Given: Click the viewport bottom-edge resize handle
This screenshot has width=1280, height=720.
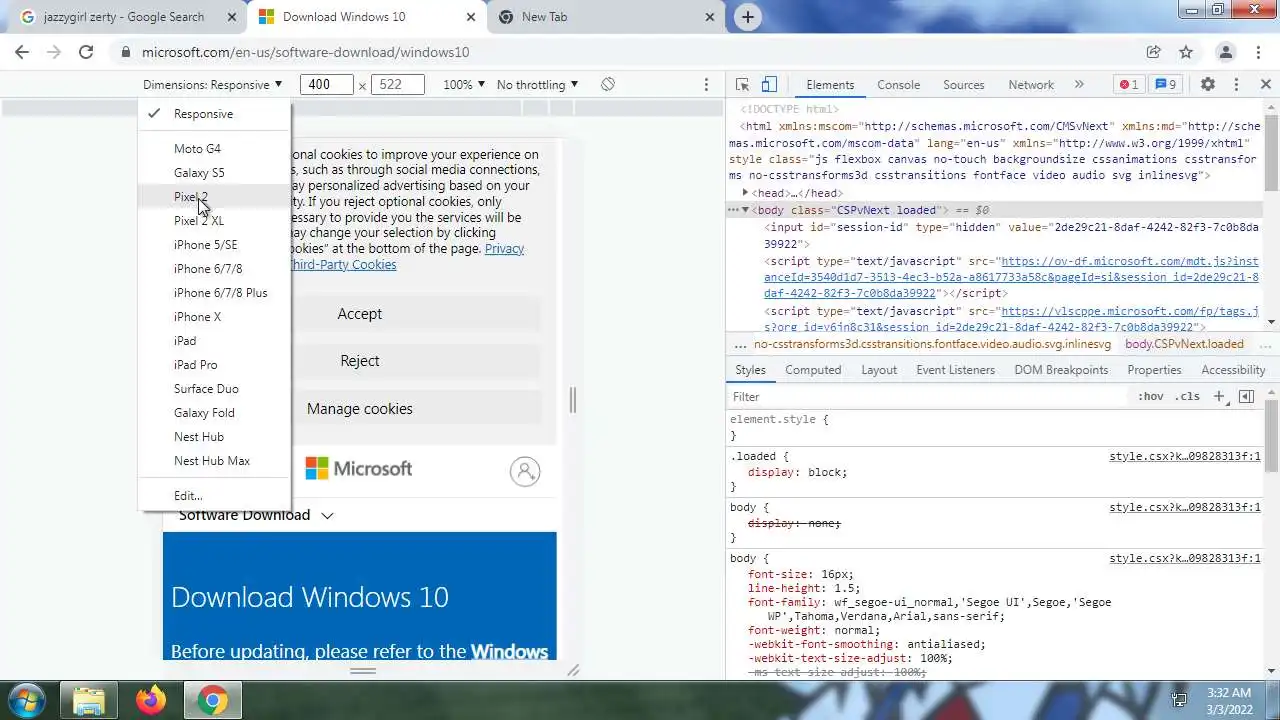Looking at the screenshot, I should coord(363,671).
